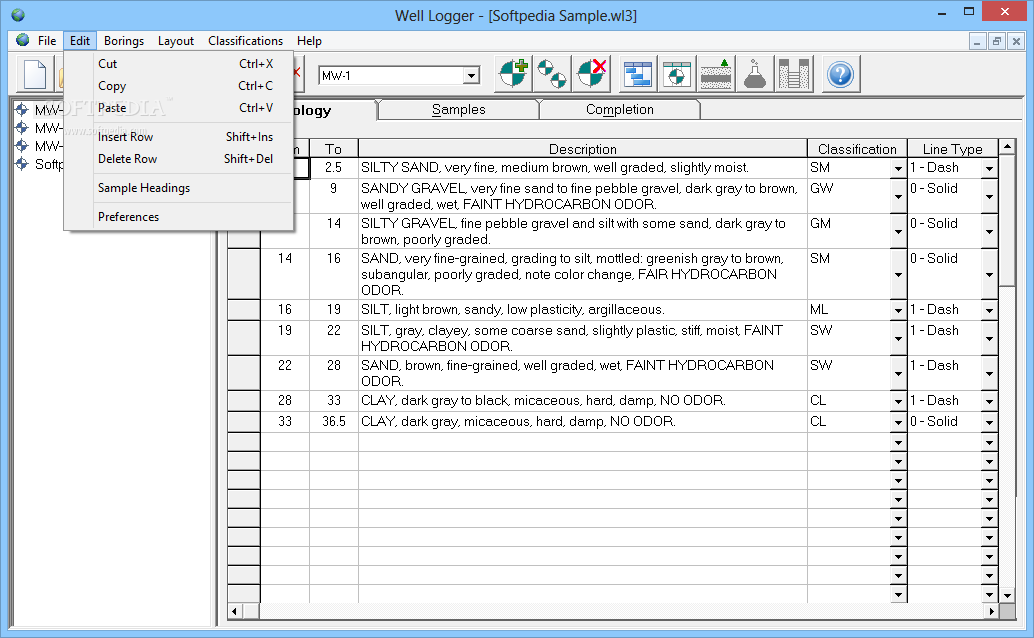Click the Copy Boring icon with two circles
1034x638 pixels.
point(552,74)
